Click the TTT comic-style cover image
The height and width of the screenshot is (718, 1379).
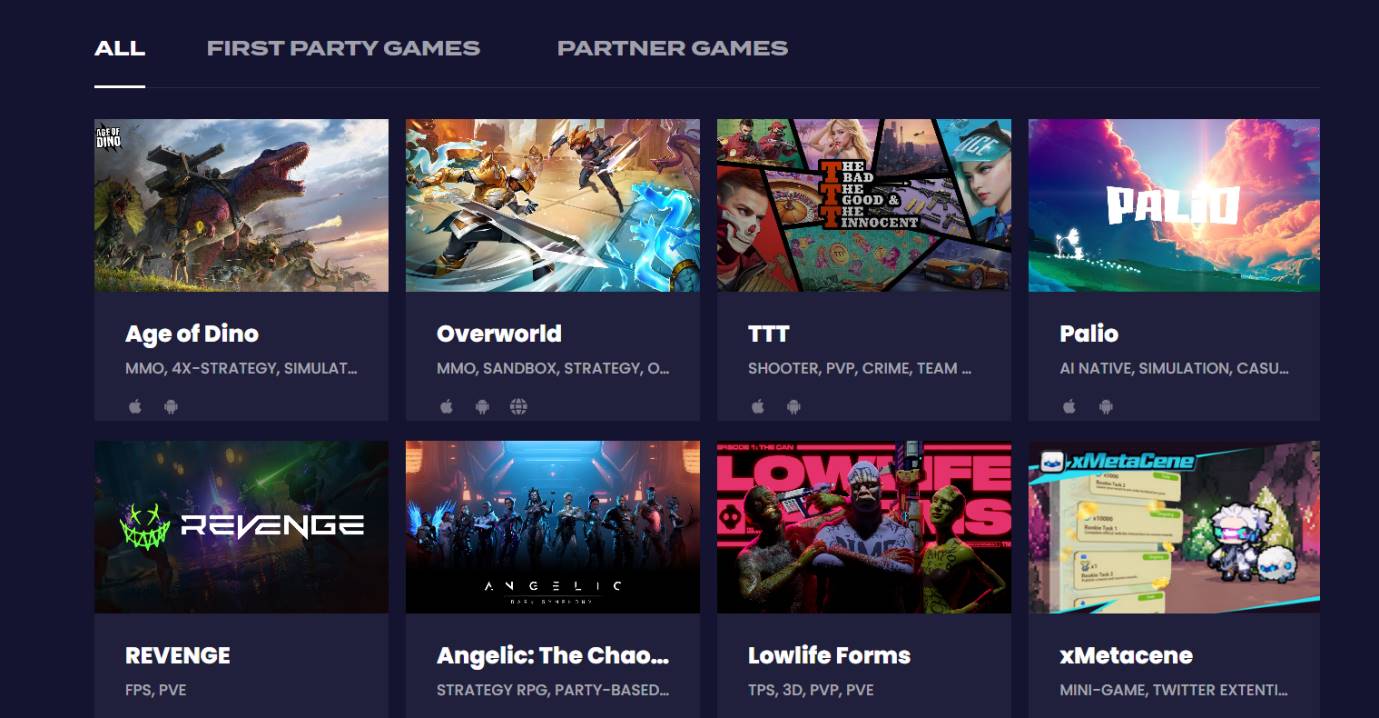864,206
